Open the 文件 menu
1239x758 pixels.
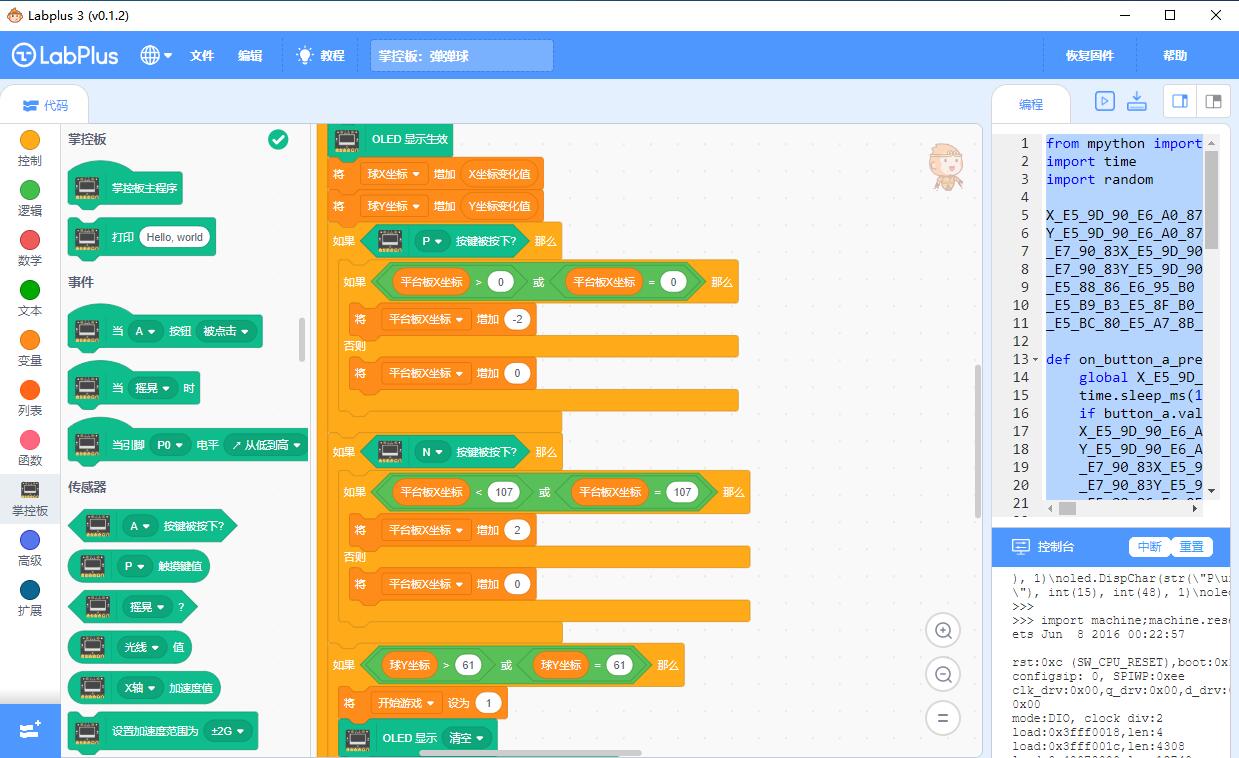click(x=202, y=56)
